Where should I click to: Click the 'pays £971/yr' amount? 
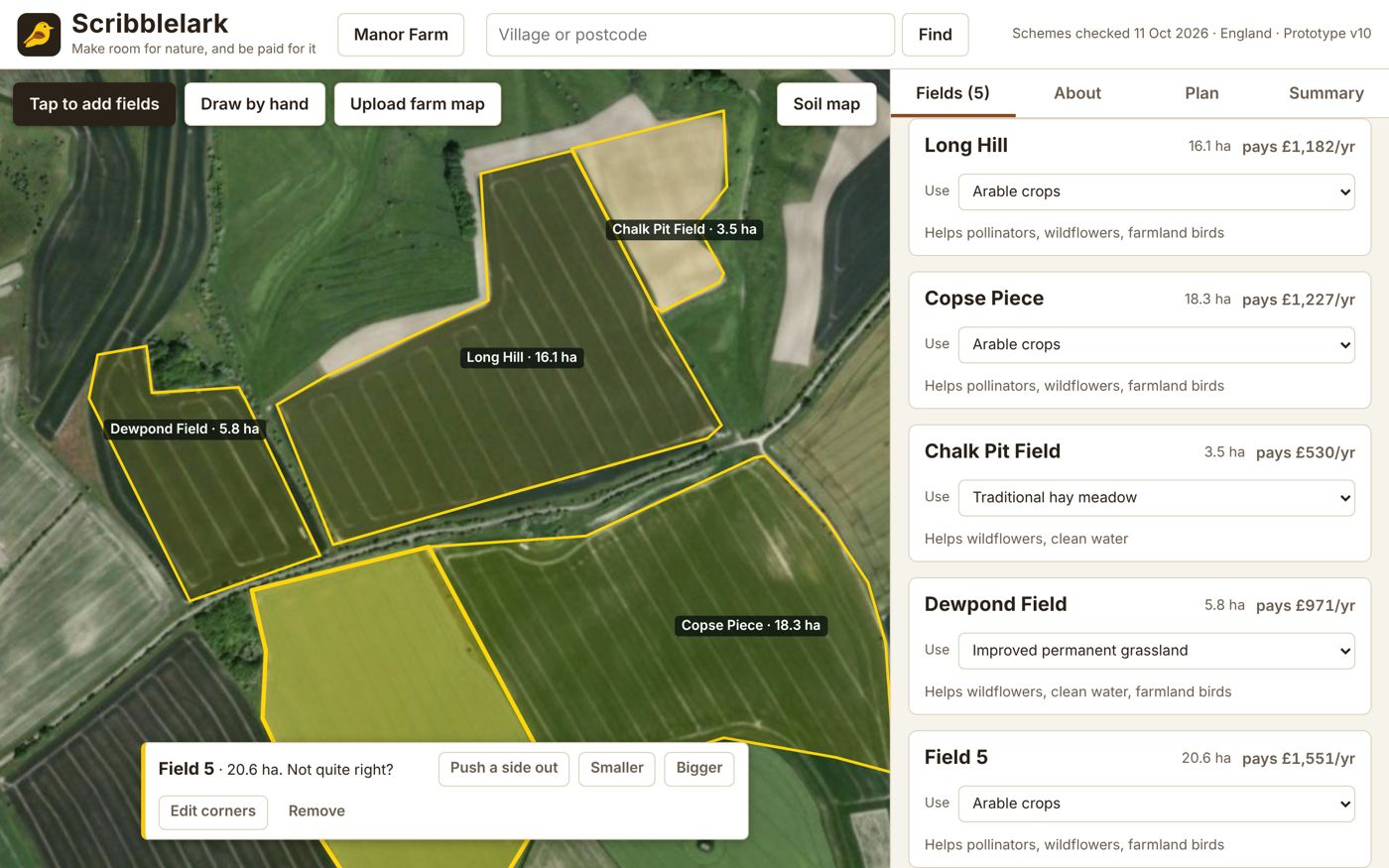click(1306, 605)
